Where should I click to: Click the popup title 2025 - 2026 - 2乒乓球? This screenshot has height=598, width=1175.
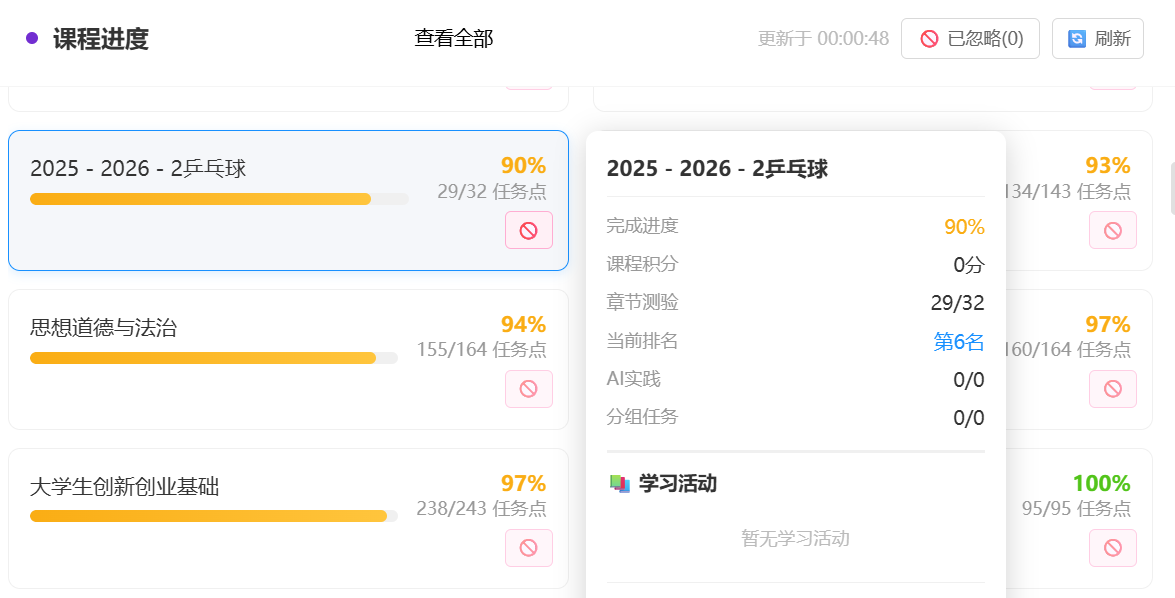tap(717, 168)
